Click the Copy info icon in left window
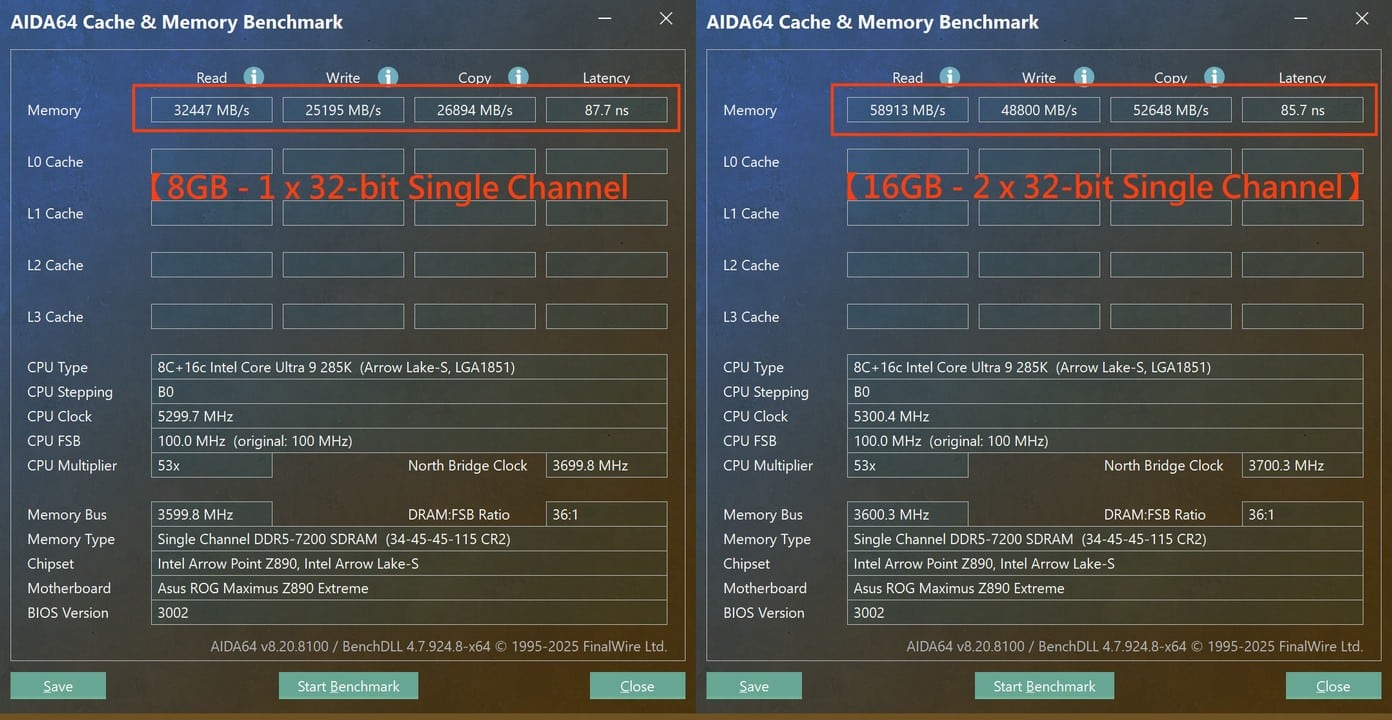The image size is (1392, 720). point(518,77)
